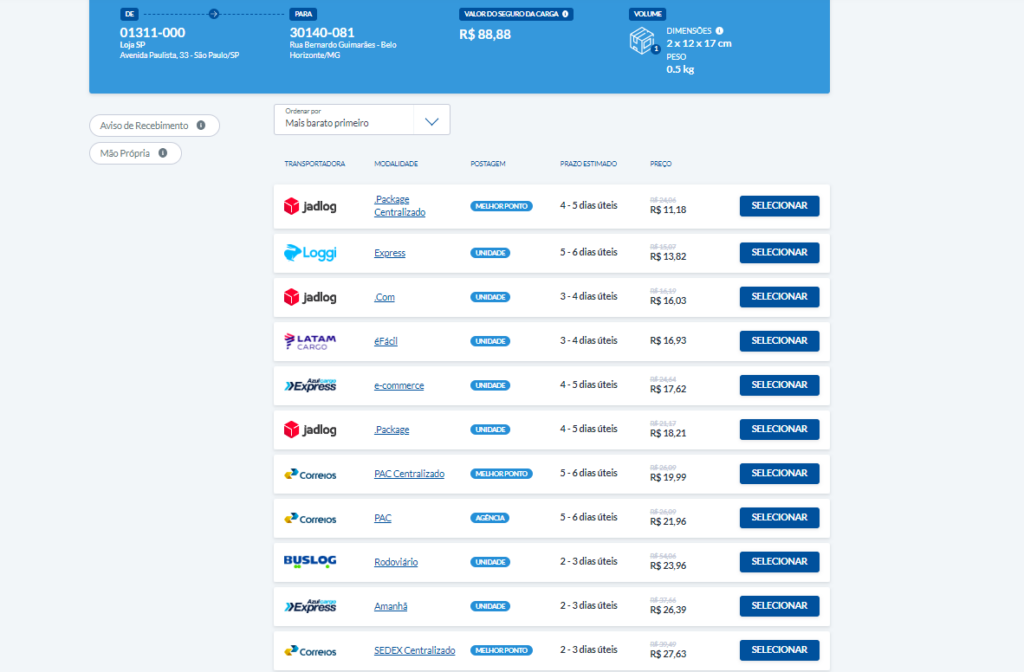Select the LATAM Cargo éFácil offer
Image resolution: width=1024 pixels, height=672 pixels.
coord(779,341)
